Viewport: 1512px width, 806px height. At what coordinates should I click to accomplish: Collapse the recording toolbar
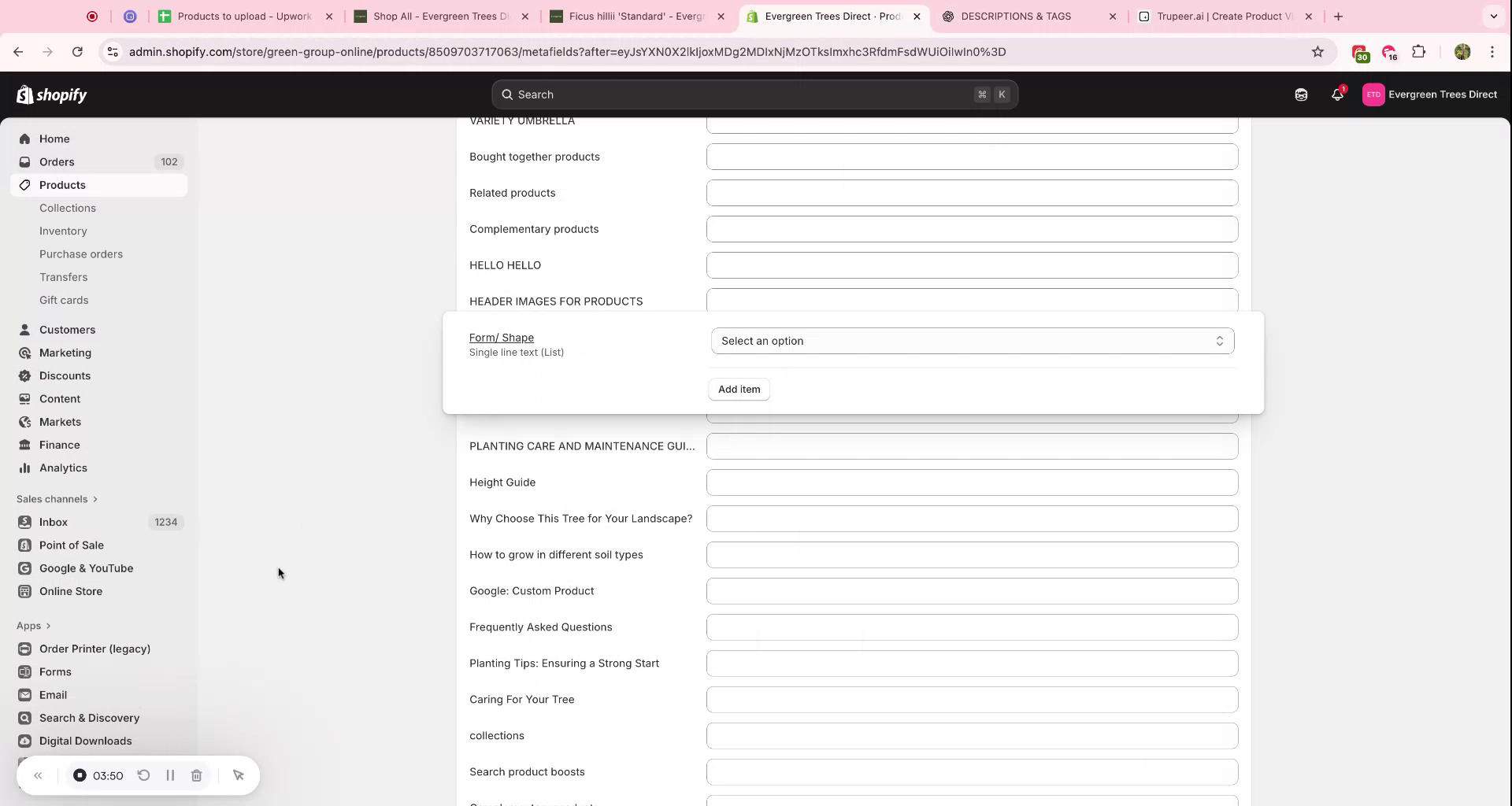[38, 775]
